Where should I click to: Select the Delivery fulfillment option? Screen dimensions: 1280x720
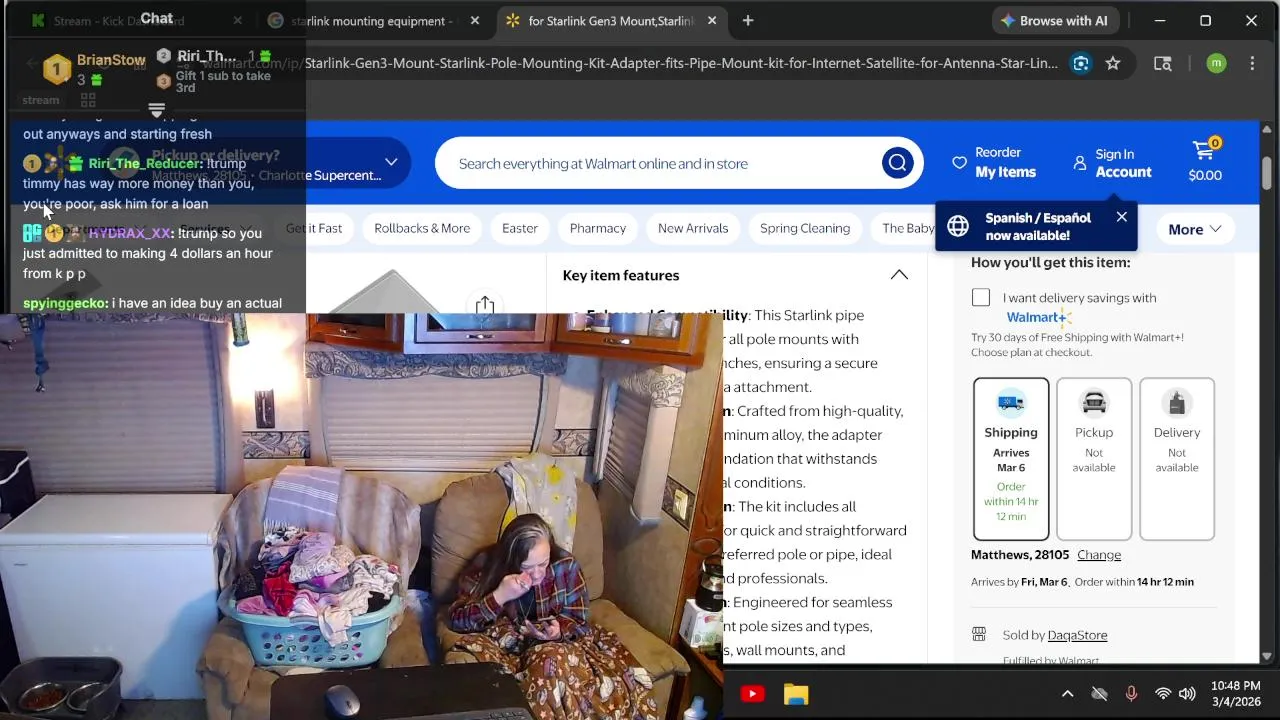1177,459
